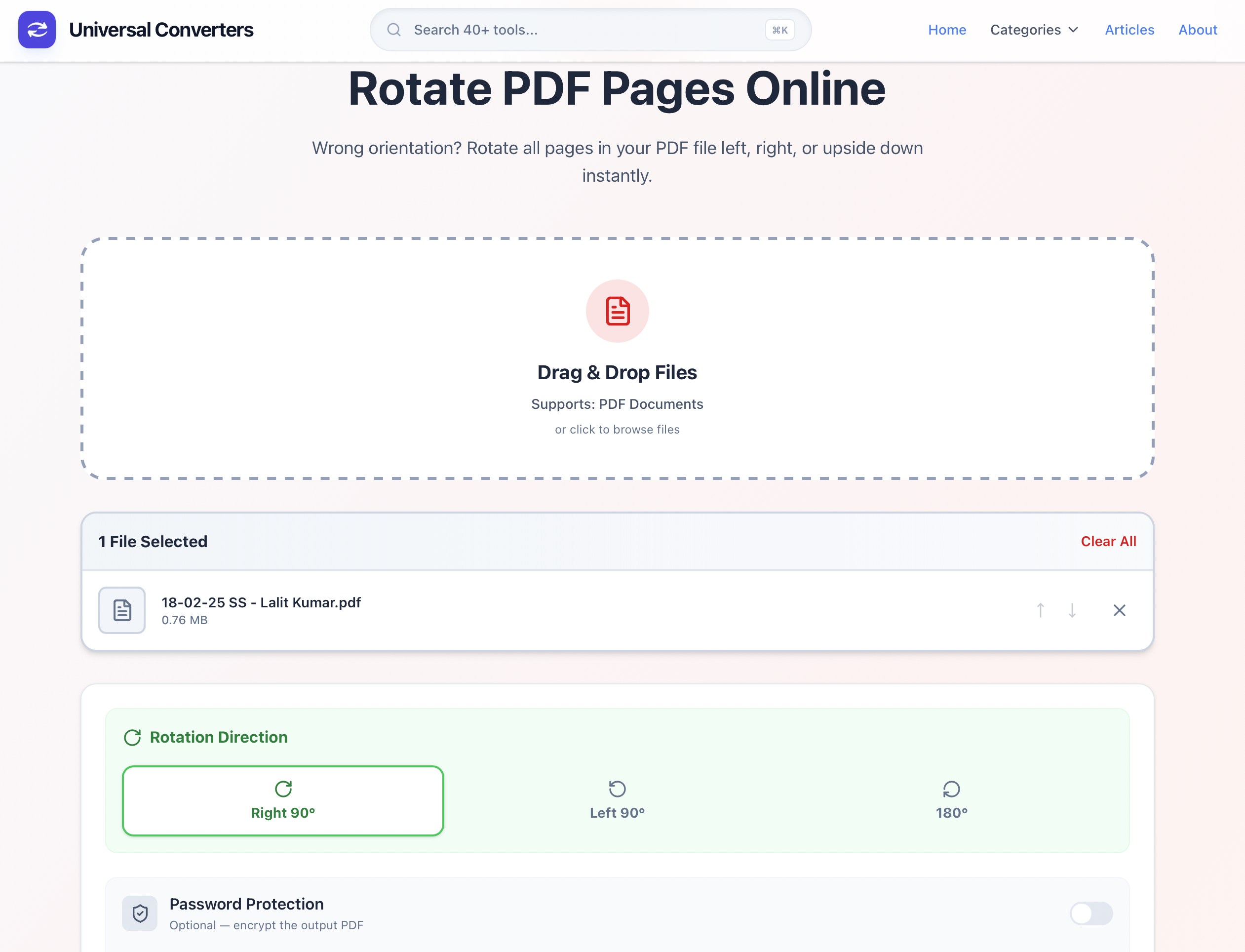The height and width of the screenshot is (952, 1245).
Task: Expand the Categories dropdown menu
Action: click(x=1025, y=30)
